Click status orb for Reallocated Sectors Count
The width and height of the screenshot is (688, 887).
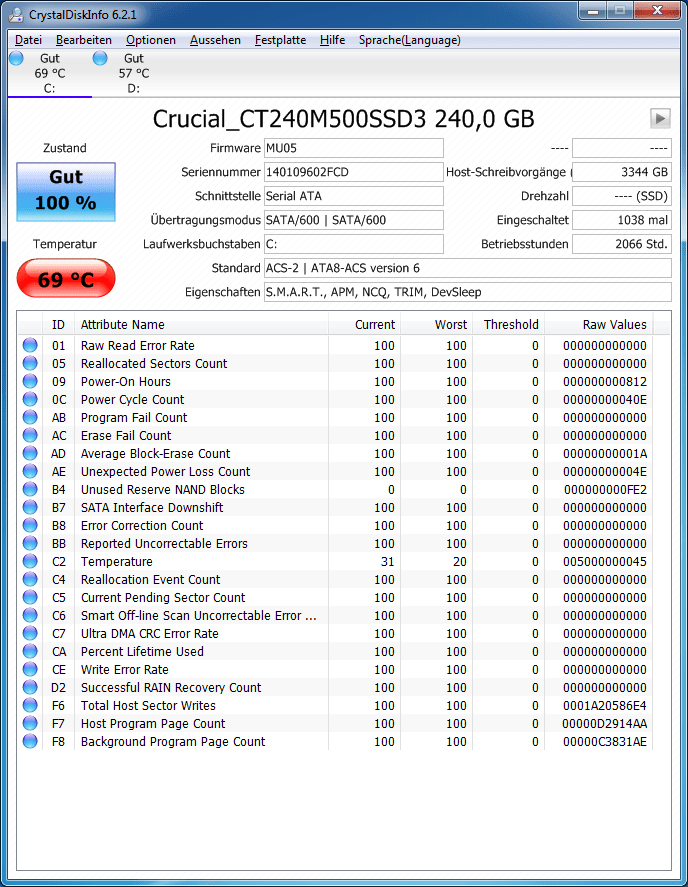pyautogui.click(x=30, y=363)
